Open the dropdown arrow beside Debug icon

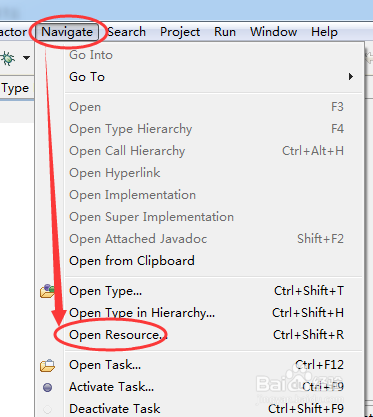point(26,58)
